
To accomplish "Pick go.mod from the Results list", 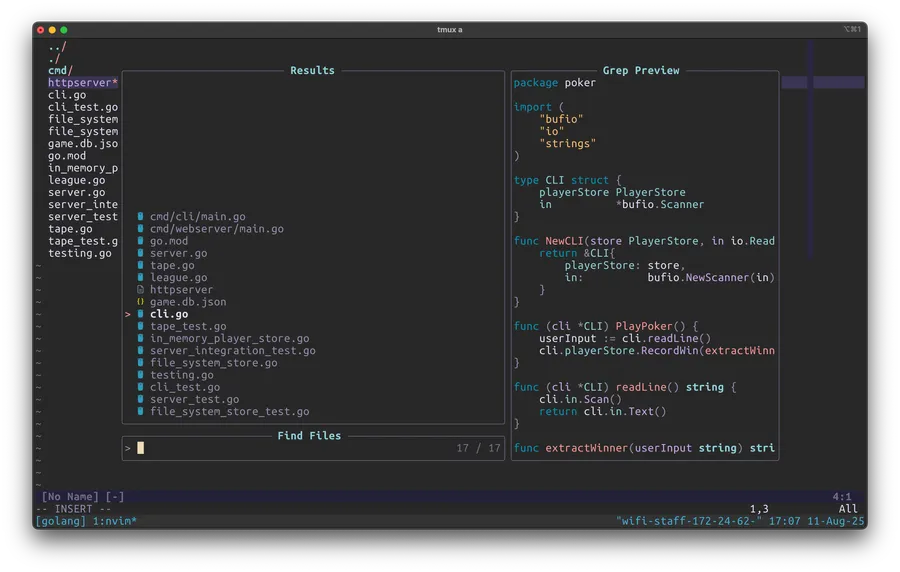I will [169, 241].
